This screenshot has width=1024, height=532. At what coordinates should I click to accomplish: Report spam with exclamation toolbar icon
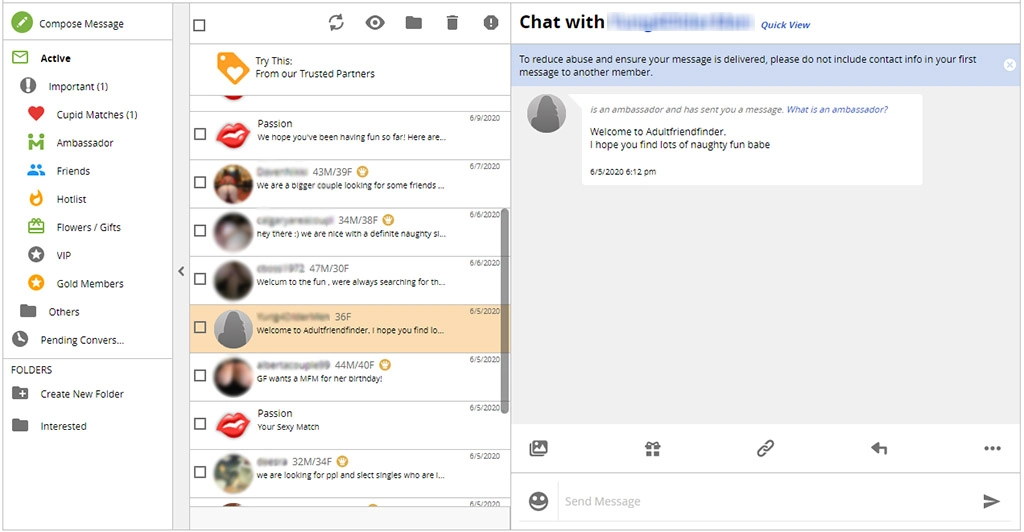pyautogui.click(x=490, y=23)
